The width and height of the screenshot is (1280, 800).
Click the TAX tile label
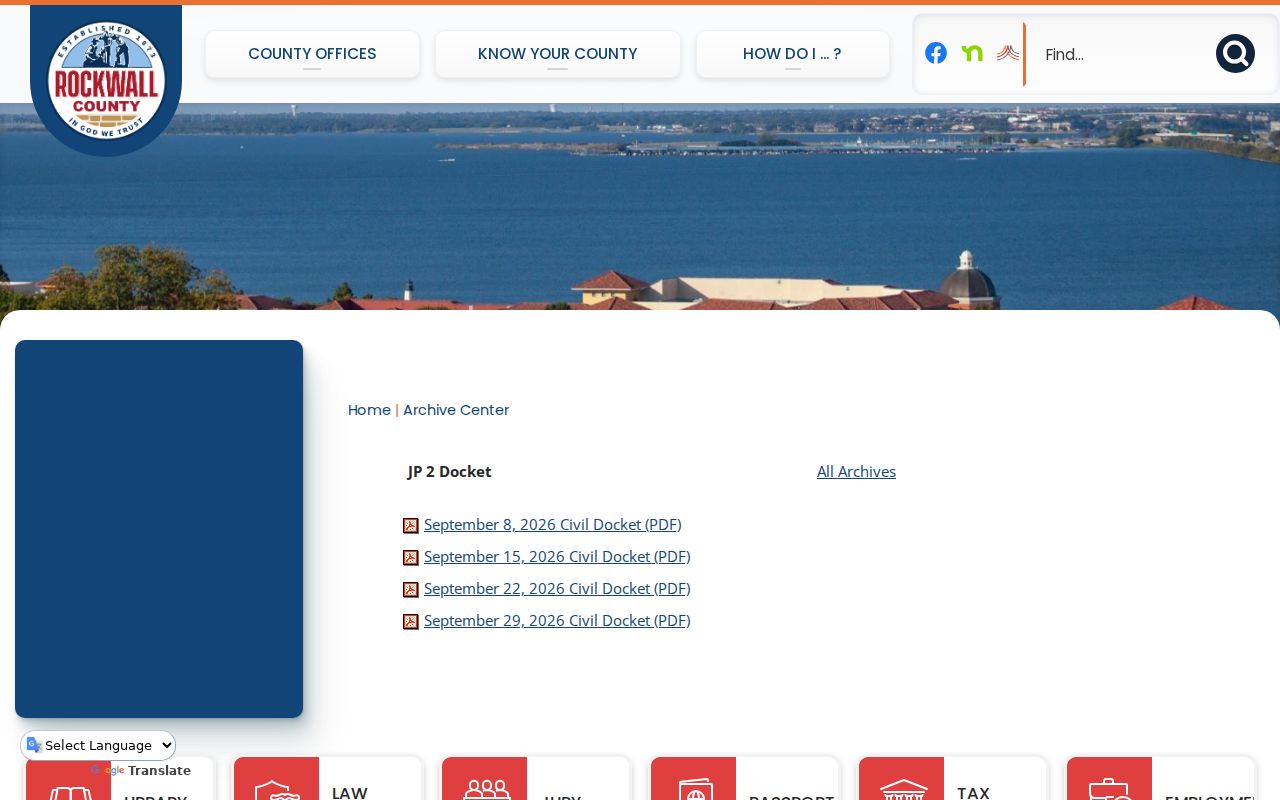[x=973, y=792]
